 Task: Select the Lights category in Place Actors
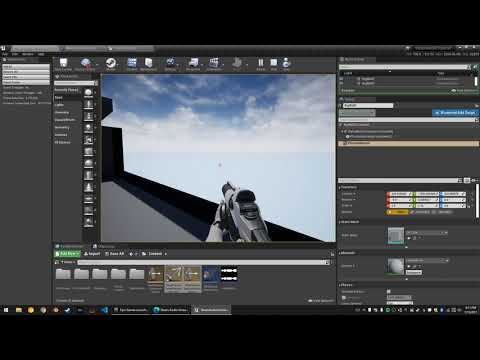[59, 105]
